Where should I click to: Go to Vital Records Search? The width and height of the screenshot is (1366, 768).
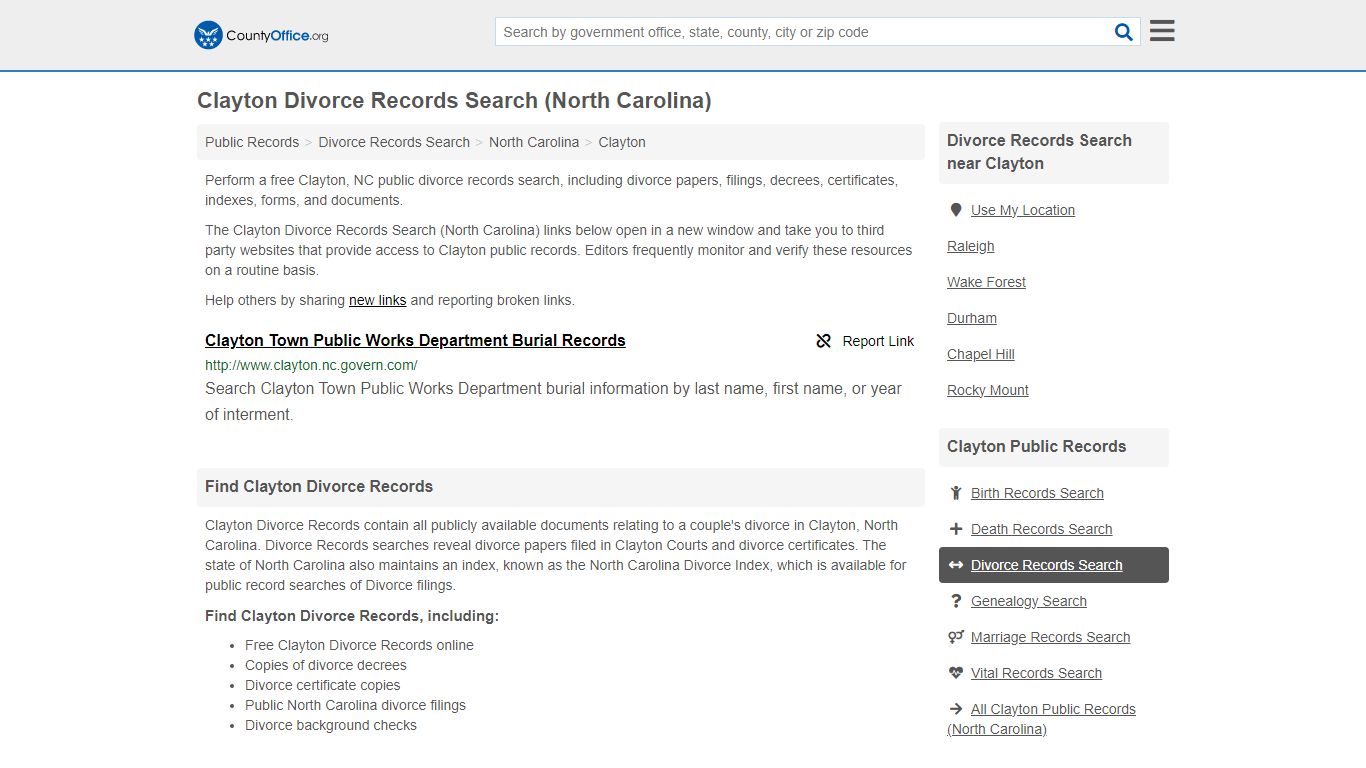(x=1036, y=673)
